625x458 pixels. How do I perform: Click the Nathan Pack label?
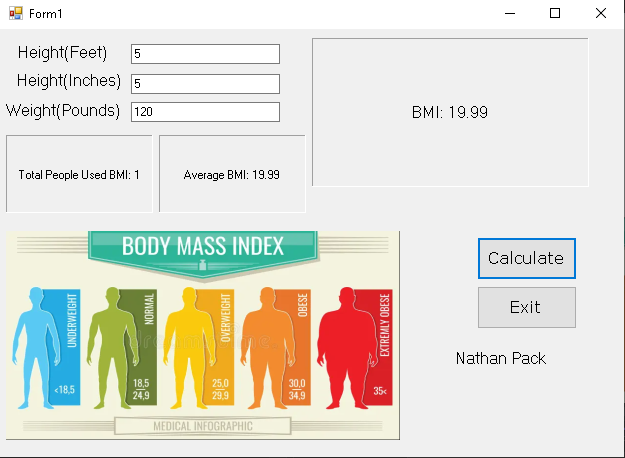pyautogui.click(x=501, y=358)
